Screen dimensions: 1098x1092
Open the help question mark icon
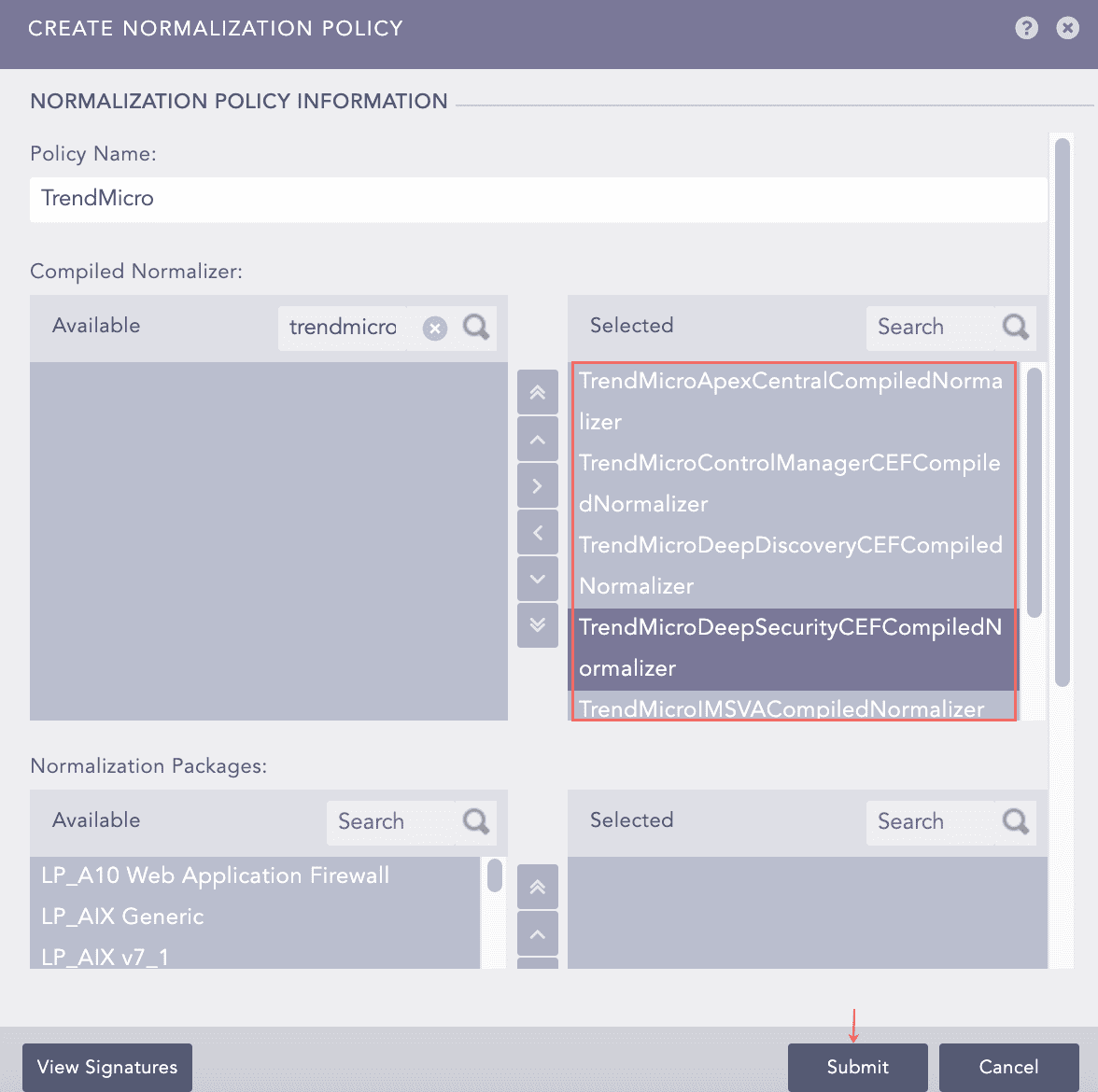(1026, 28)
